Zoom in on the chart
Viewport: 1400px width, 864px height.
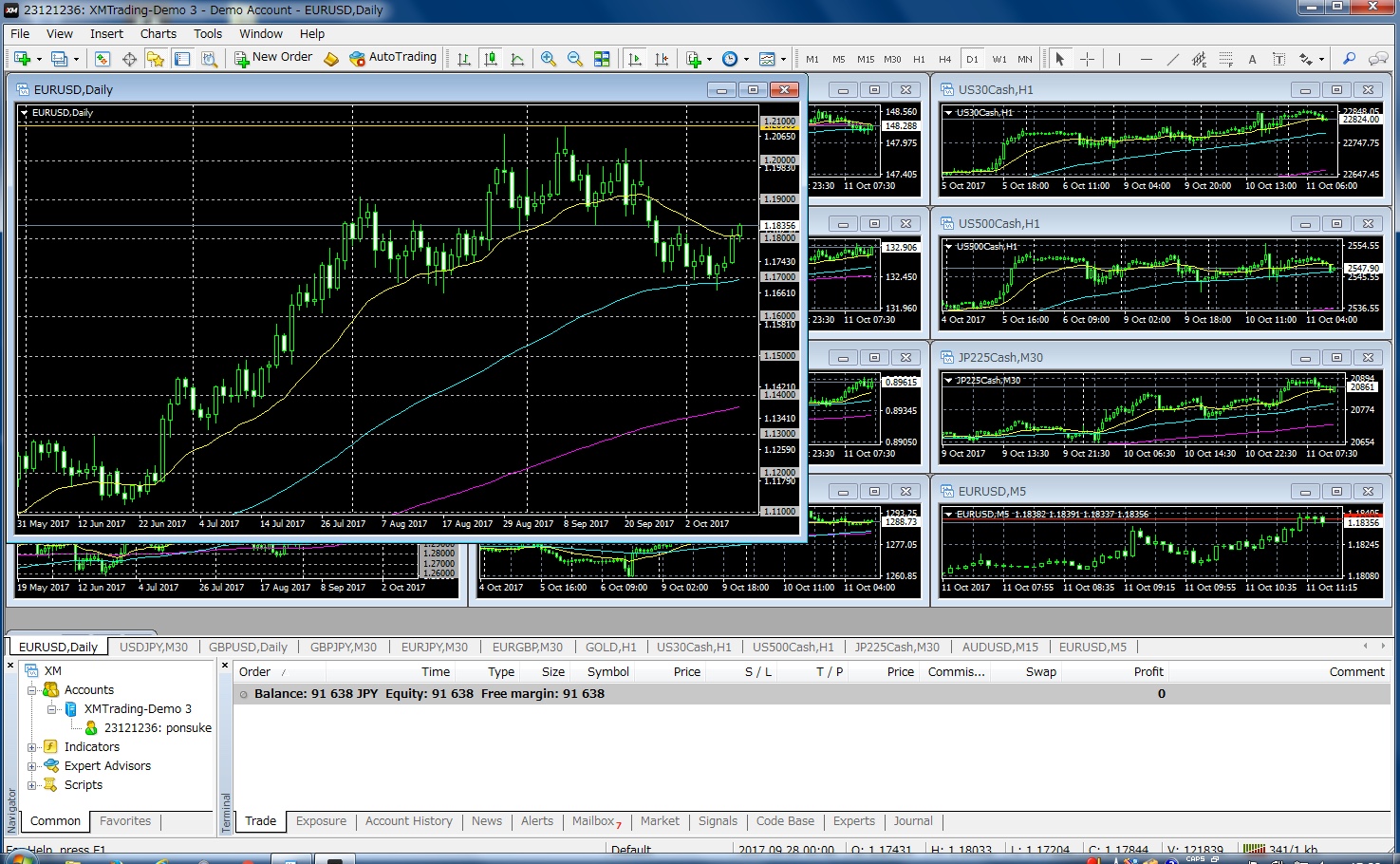(549, 59)
